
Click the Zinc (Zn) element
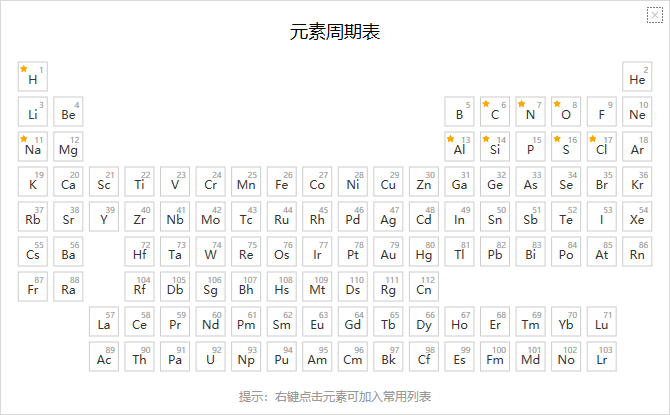[424, 182]
